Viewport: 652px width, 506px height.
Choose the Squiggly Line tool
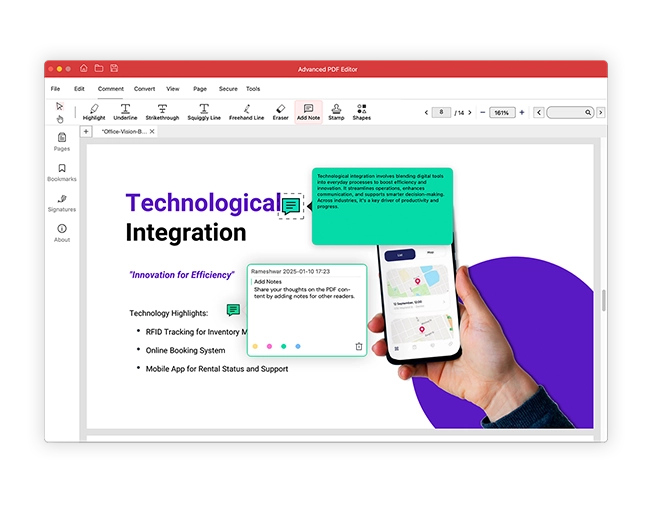(204, 112)
